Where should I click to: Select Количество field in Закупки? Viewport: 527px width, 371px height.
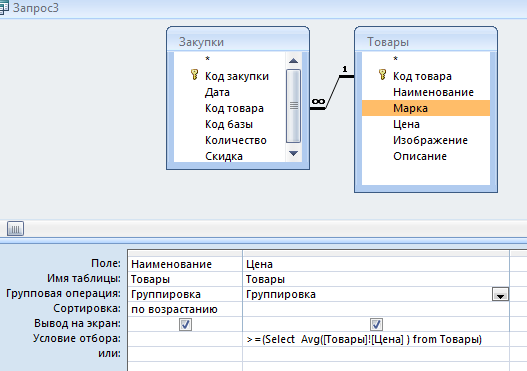[236, 140]
